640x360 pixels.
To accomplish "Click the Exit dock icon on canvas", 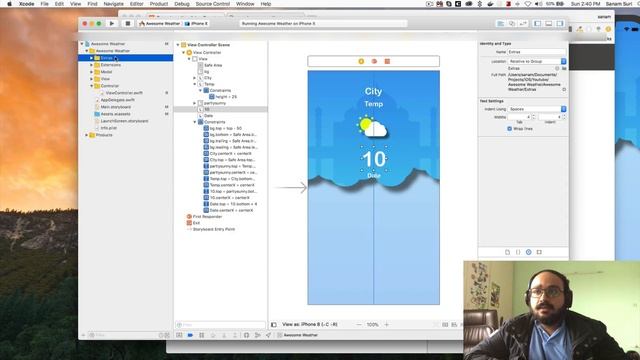I will (x=387, y=61).
